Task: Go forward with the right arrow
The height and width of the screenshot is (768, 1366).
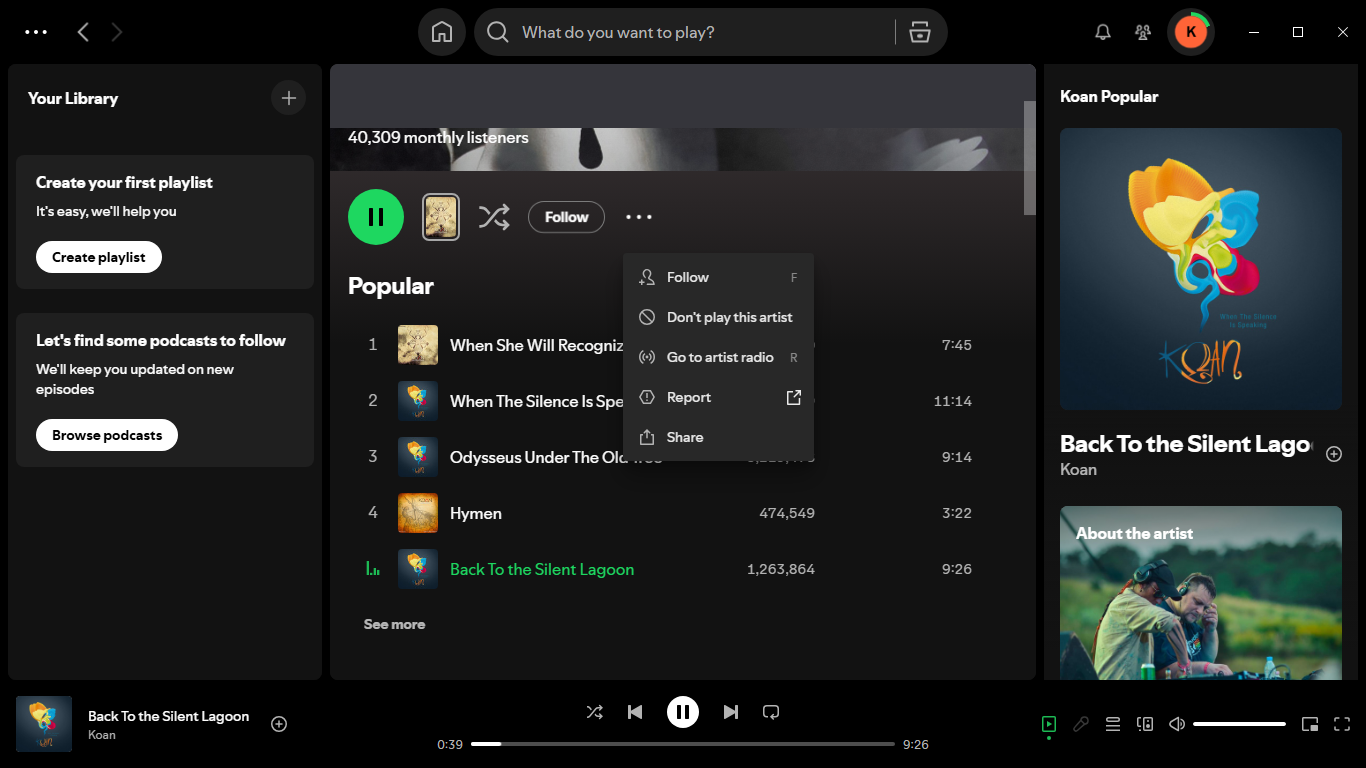Action: (x=117, y=32)
